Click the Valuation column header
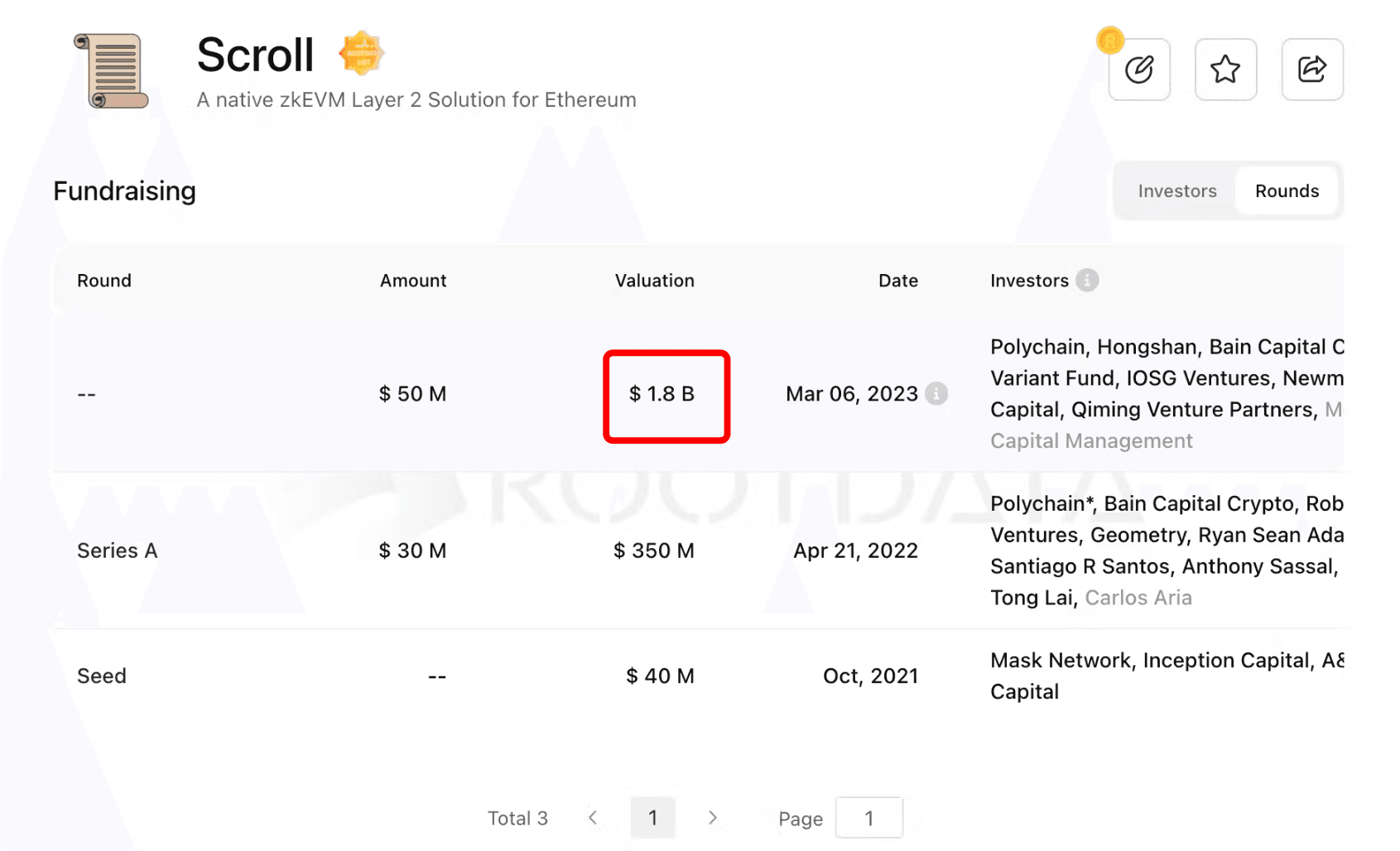This screenshot has height=851, width=1400. pos(654,281)
